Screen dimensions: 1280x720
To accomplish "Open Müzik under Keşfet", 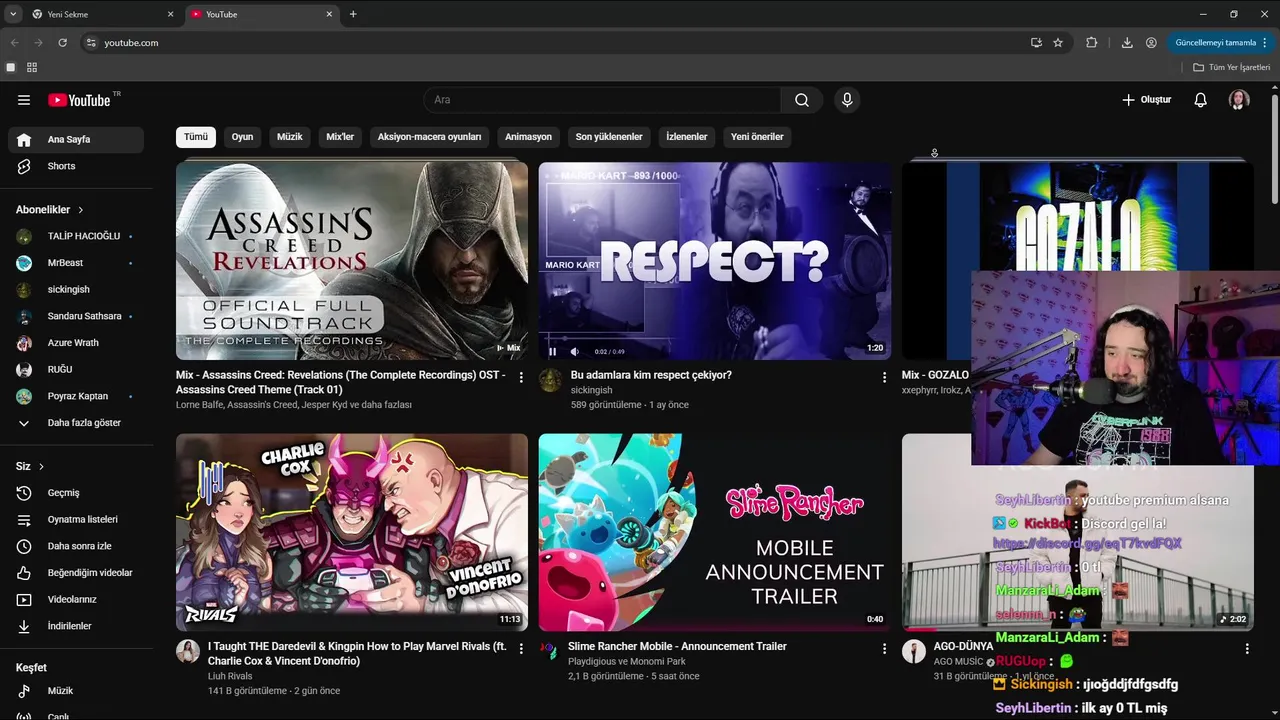I will [76, 691].
